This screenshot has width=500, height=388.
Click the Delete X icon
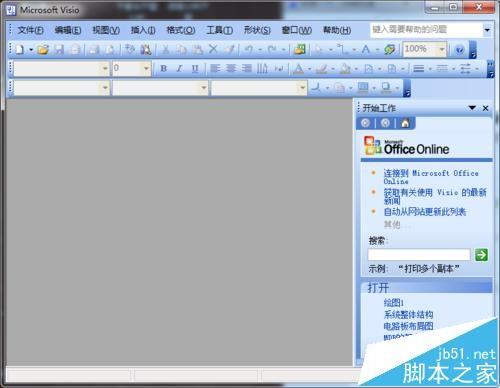click(x=213, y=49)
